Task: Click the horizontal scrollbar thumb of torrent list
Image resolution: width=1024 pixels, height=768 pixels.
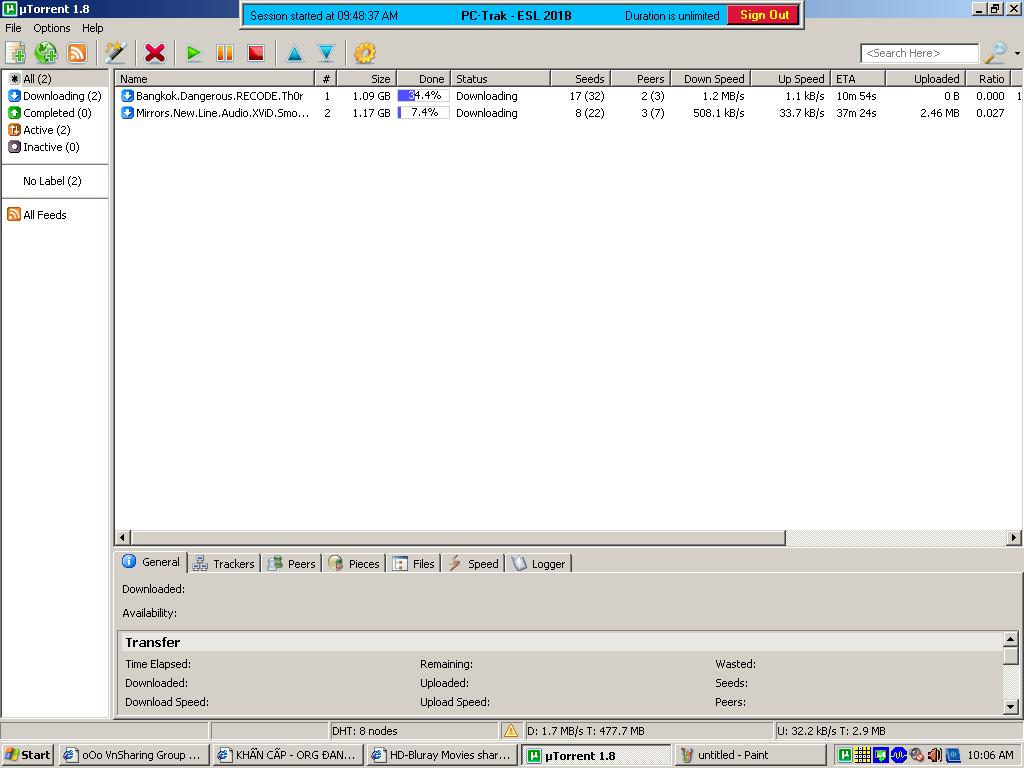Action: point(458,537)
